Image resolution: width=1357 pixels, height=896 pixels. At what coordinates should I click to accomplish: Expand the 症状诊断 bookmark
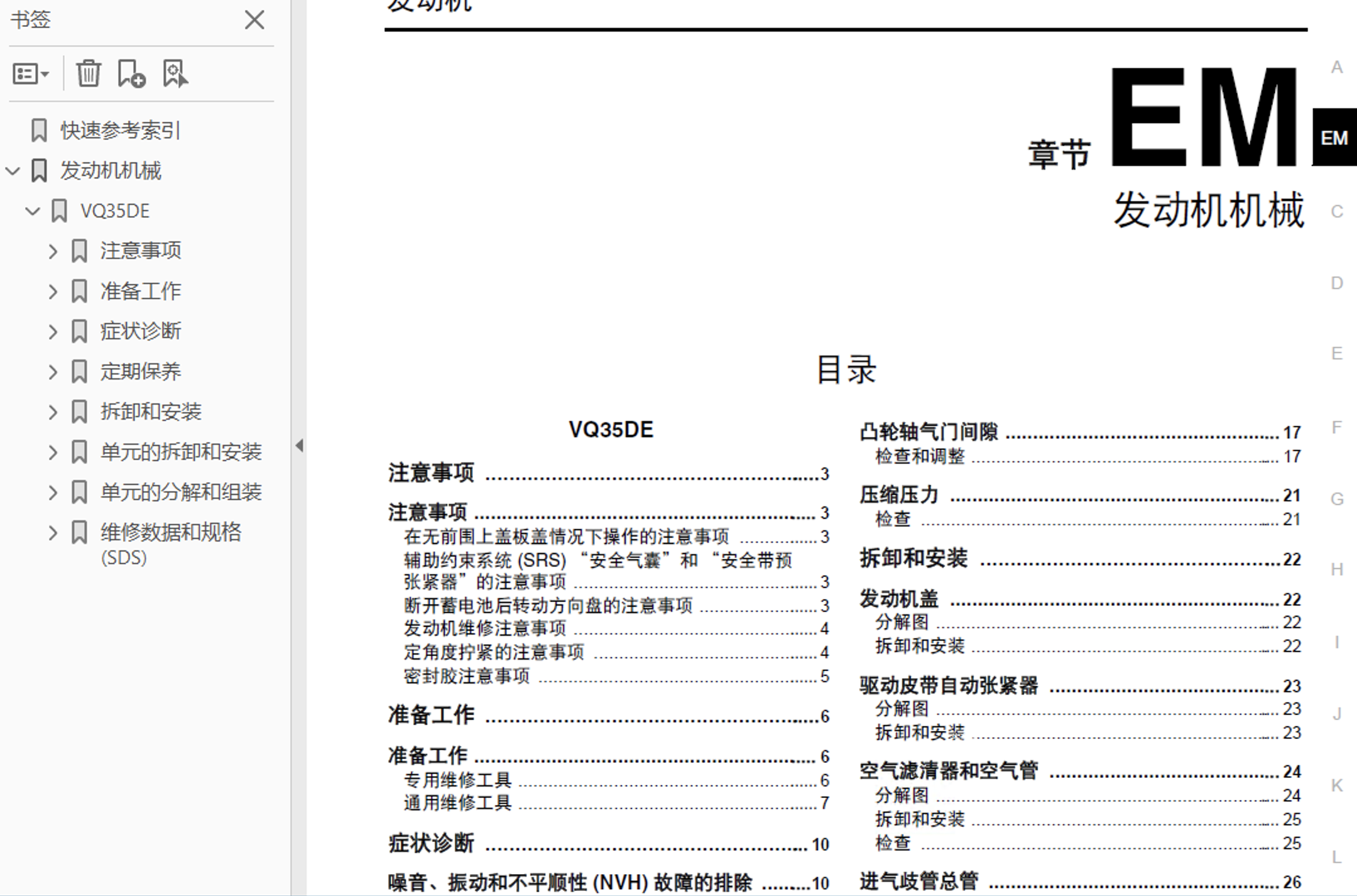click(53, 332)
